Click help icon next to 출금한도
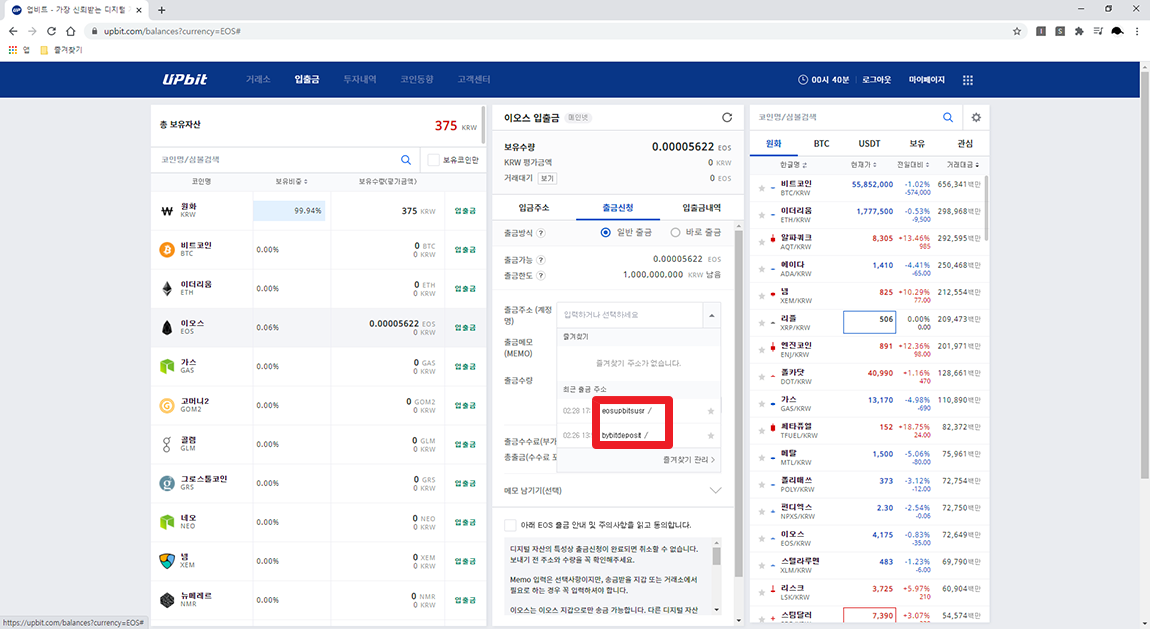1150x629 pixels. (x=541, y=276)
